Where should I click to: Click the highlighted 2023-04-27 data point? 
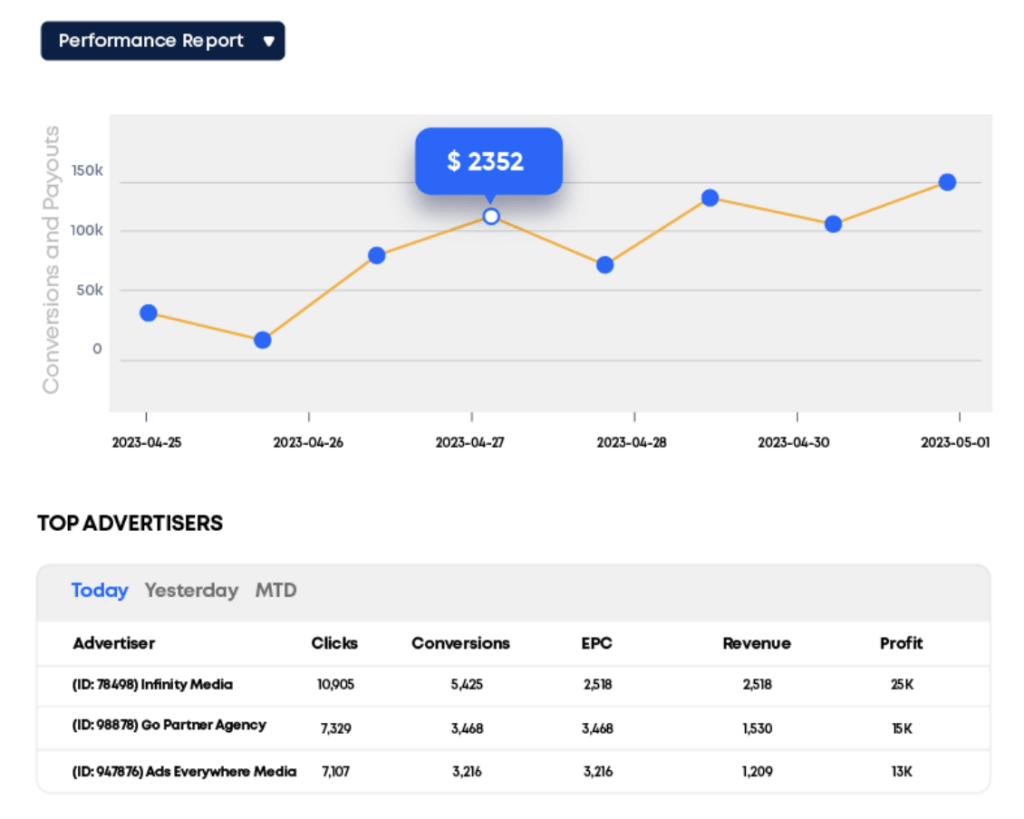(x=490, y=215)
